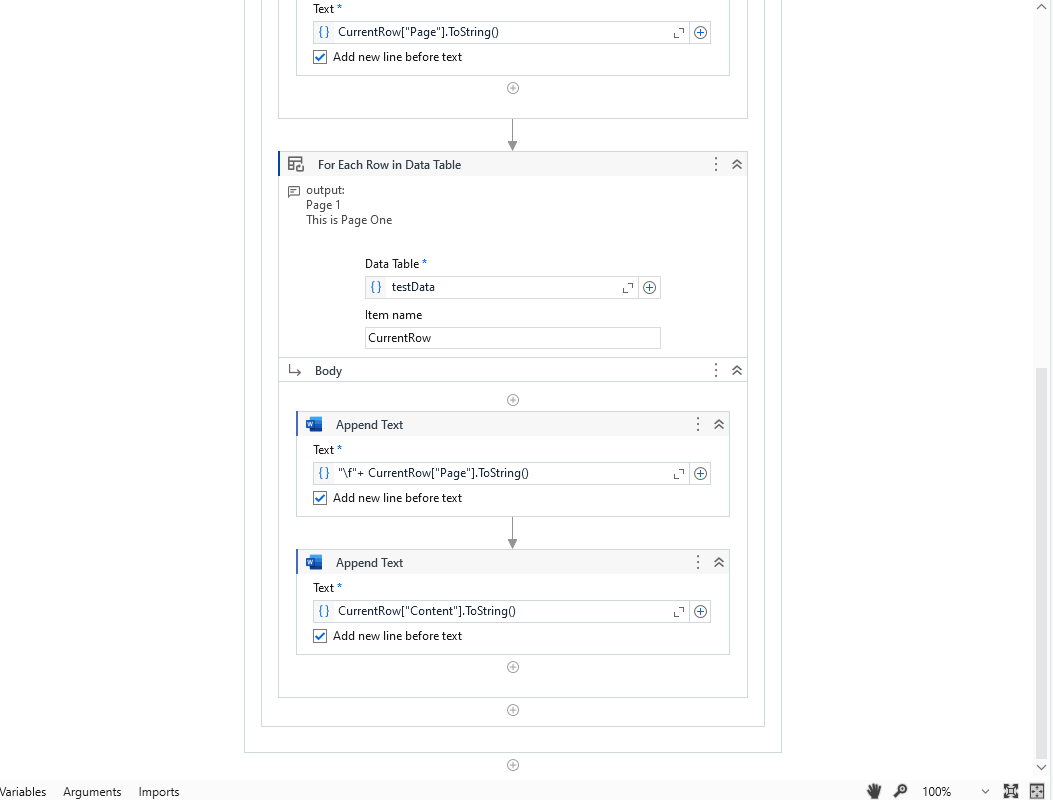1053x800 pixels.
Task: Uncheck Add new line before text under Page expression
Action: point(320,57)
